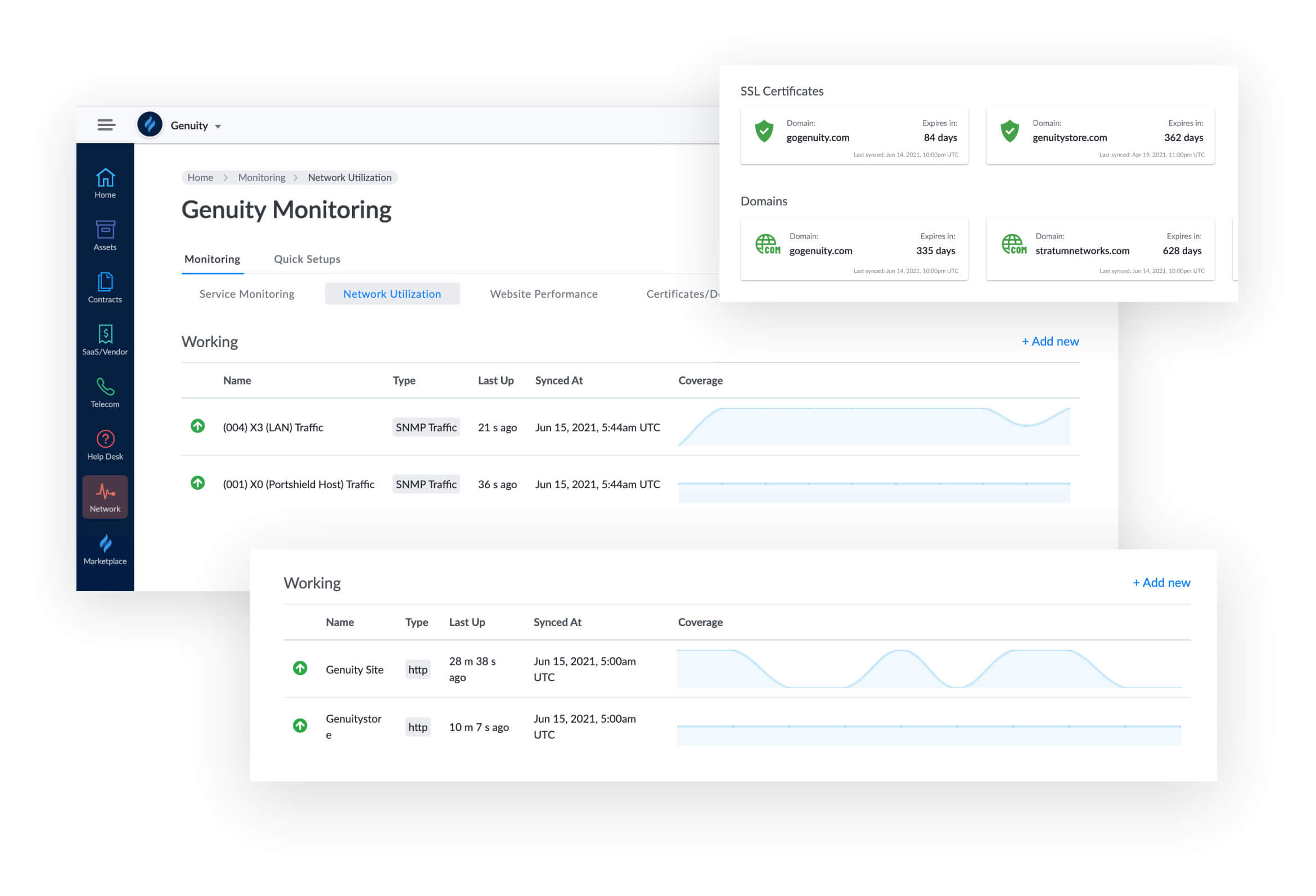
Task: Click the Name column header in upper table
Action: pos(237,381)
